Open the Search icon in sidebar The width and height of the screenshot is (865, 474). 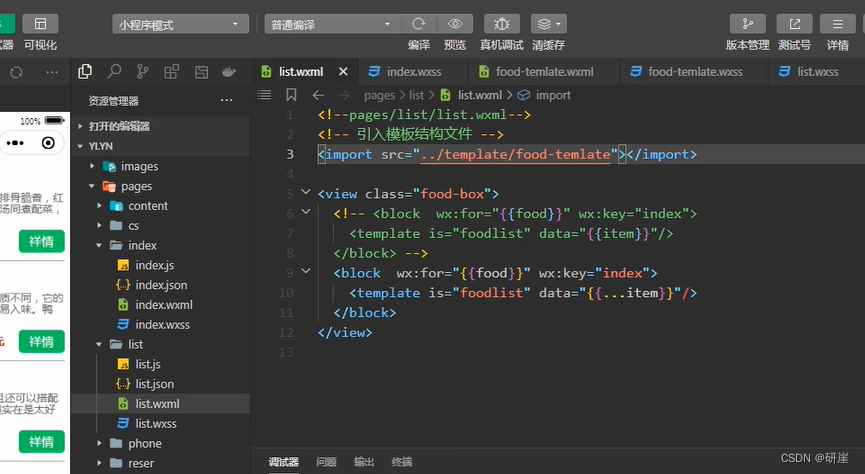(x=114, y=72)
